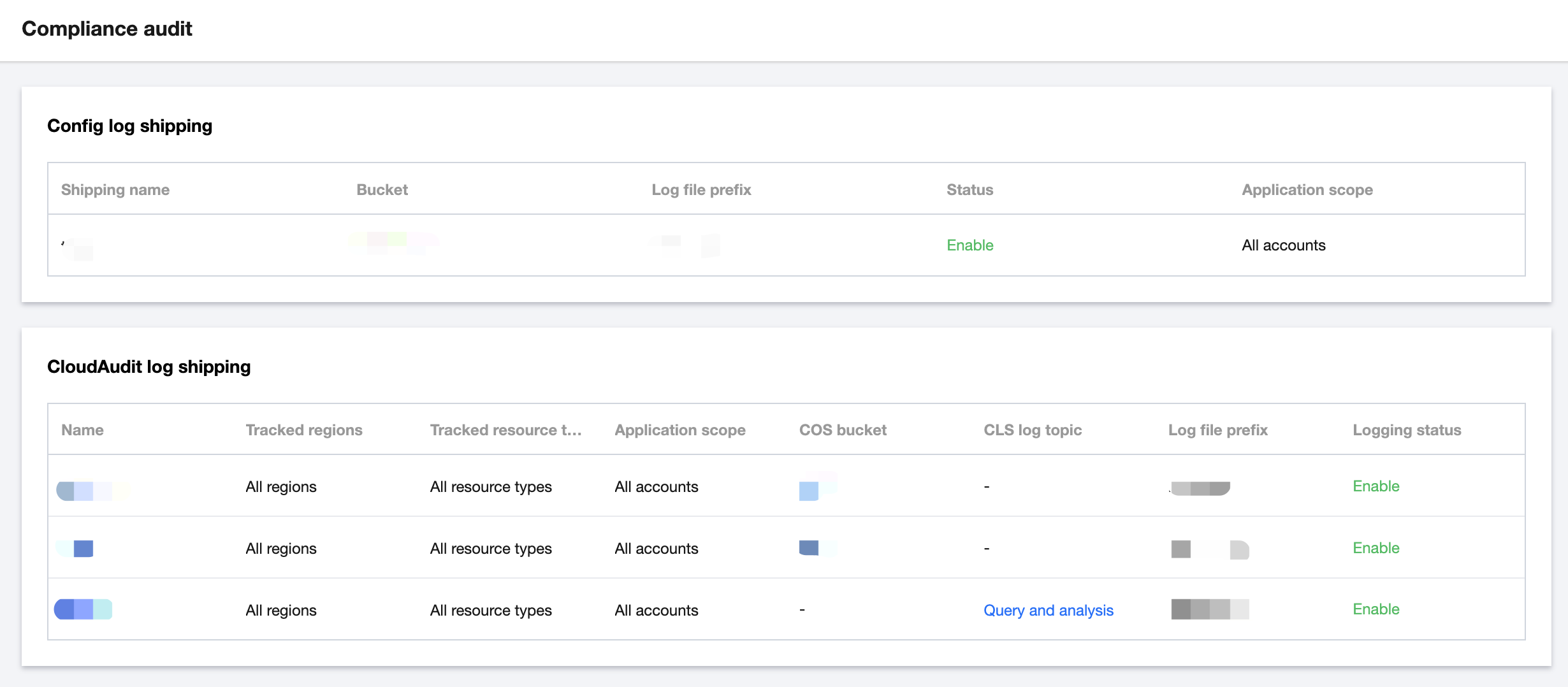The image size is (1568, 687).
Task: Select the Shipping name column header
Action: point(115,189)
